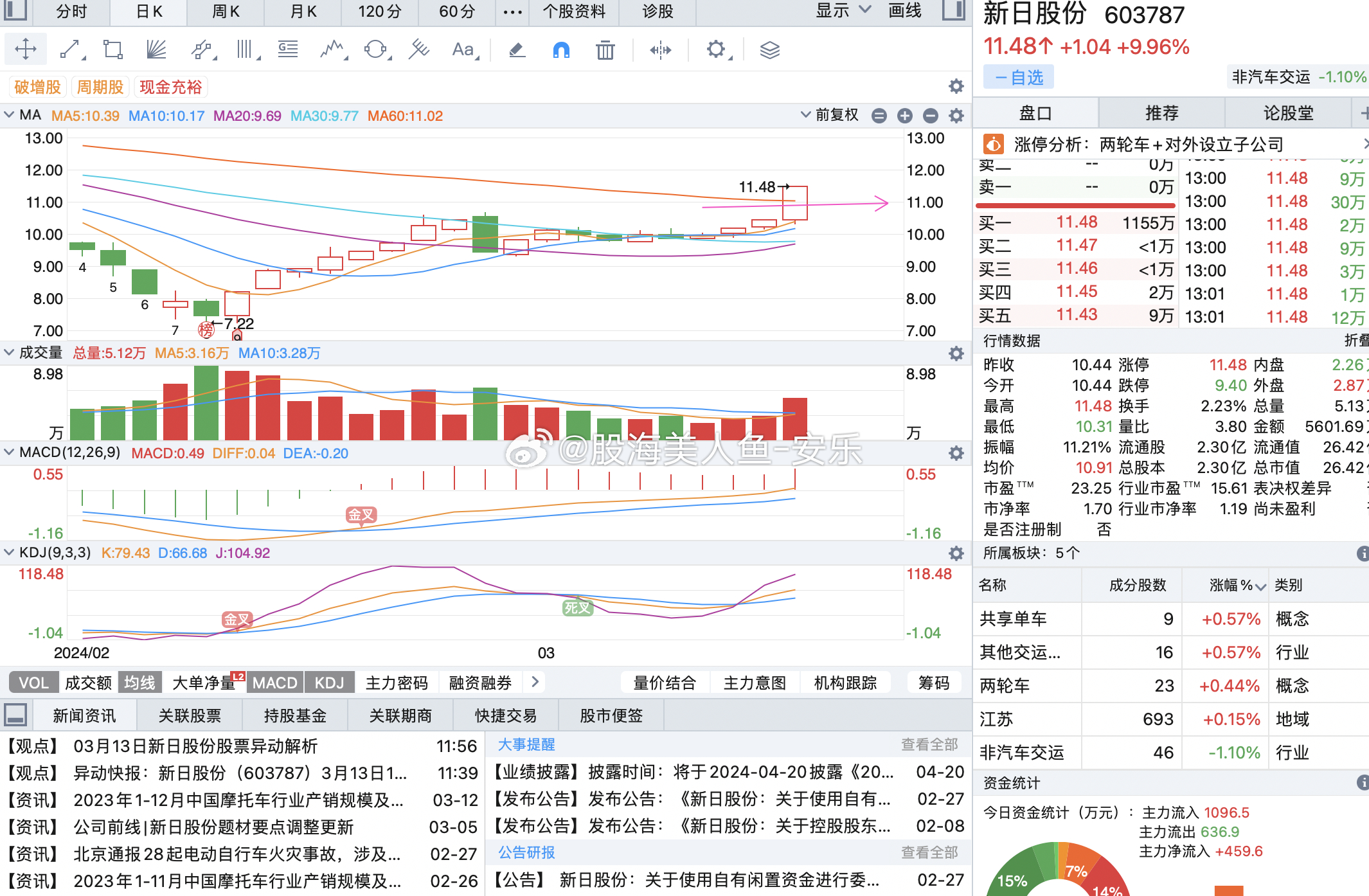Open the layers stack icon
Viewport: 1369px width, 896px height.
tap(769, 49)
